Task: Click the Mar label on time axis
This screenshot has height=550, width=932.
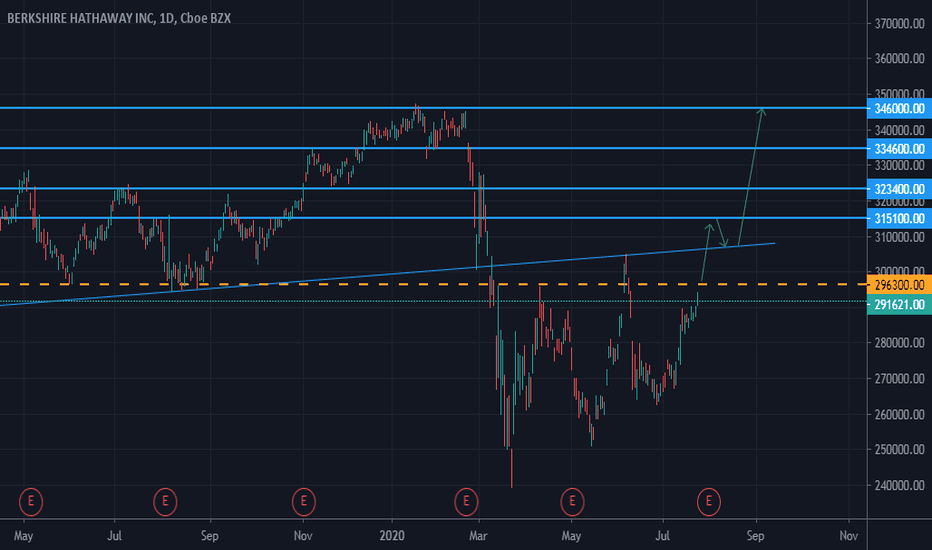Action: (x=478, y=536)
